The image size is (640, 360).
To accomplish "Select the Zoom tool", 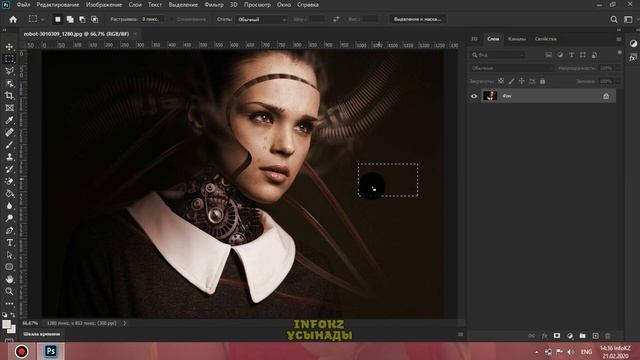I will [x=9, y=291].
